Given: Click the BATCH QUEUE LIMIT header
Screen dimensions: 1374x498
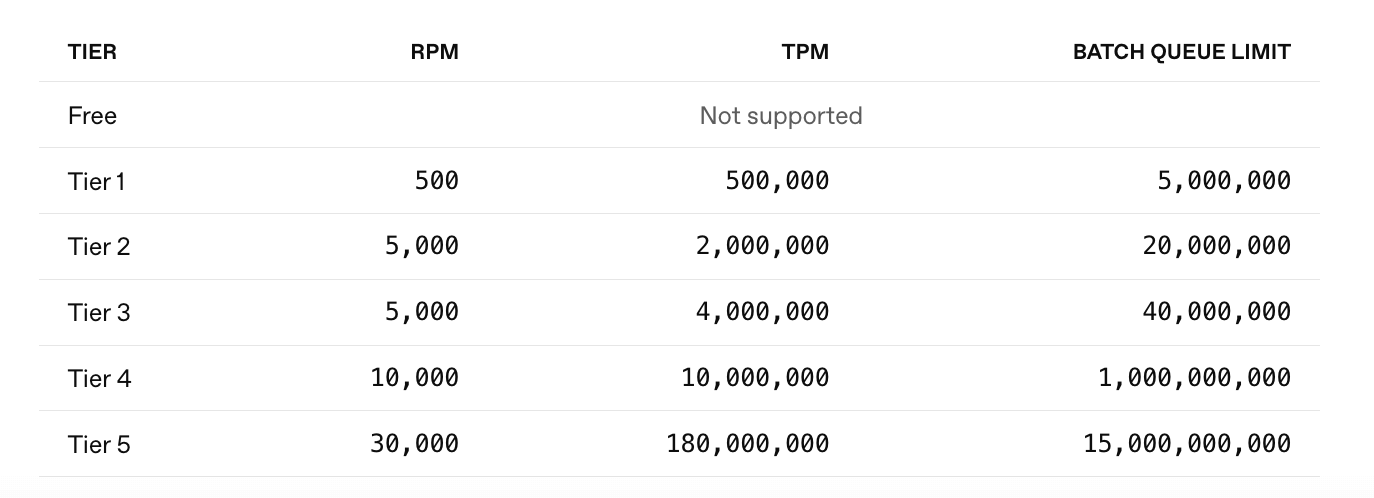Looking at the screenshot, I should tap(1181, 52).
